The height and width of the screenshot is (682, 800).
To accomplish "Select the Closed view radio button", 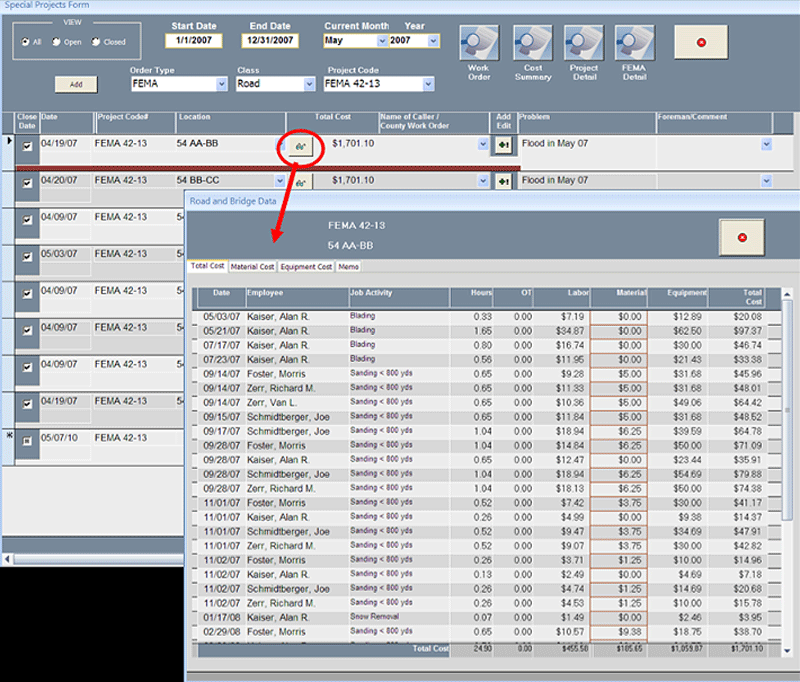I will (95, 42).
